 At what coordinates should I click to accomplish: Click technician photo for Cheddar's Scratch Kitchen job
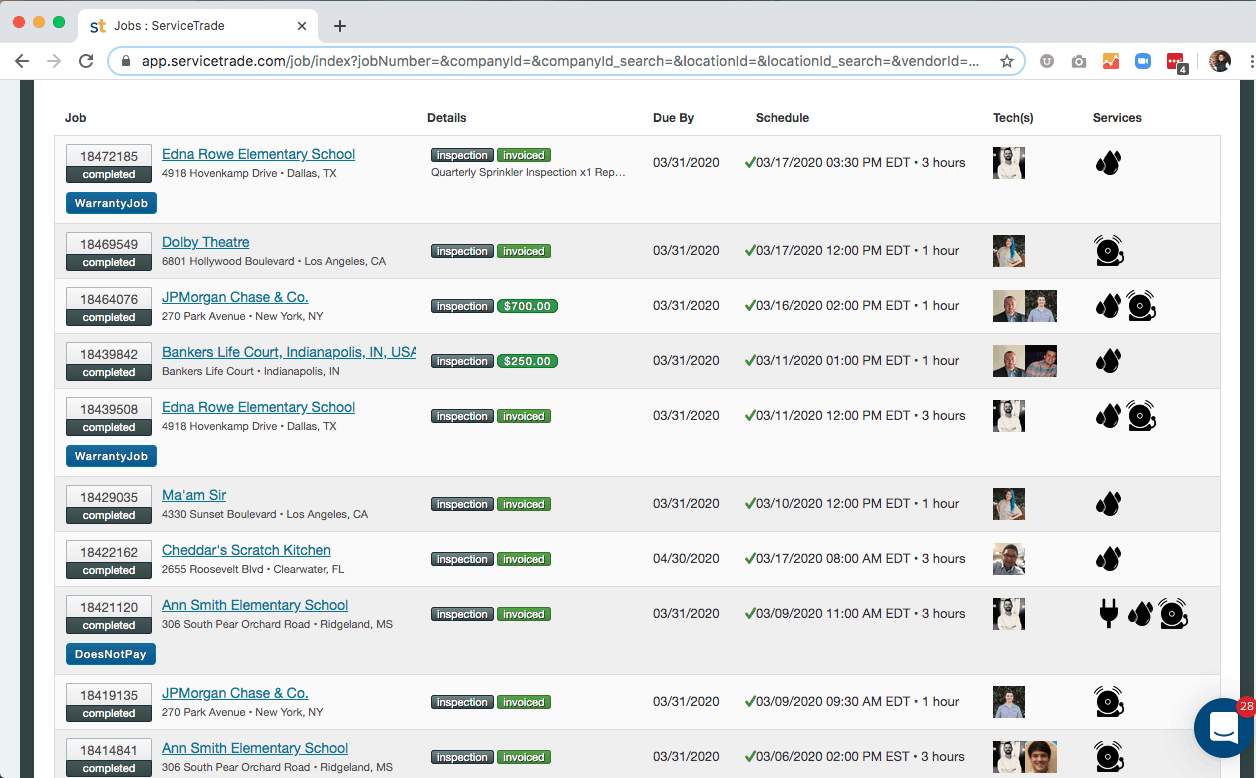tap(1009, 558)
